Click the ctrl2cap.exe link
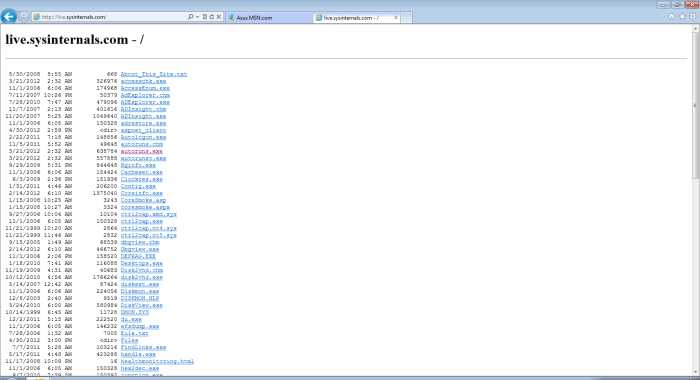700x380 pixels. point(142,221)
